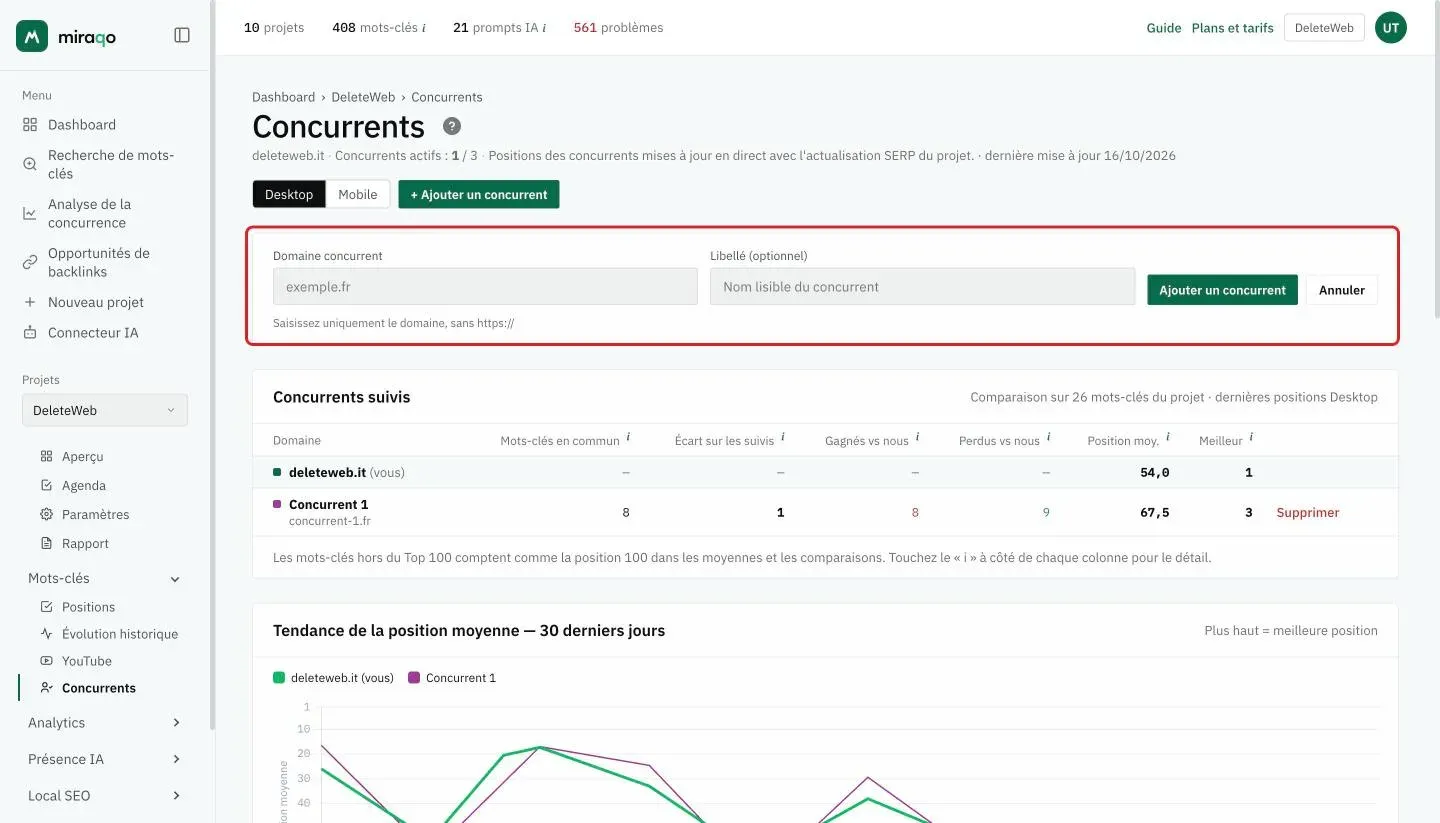Expand the Analytics section

point(104,723)
